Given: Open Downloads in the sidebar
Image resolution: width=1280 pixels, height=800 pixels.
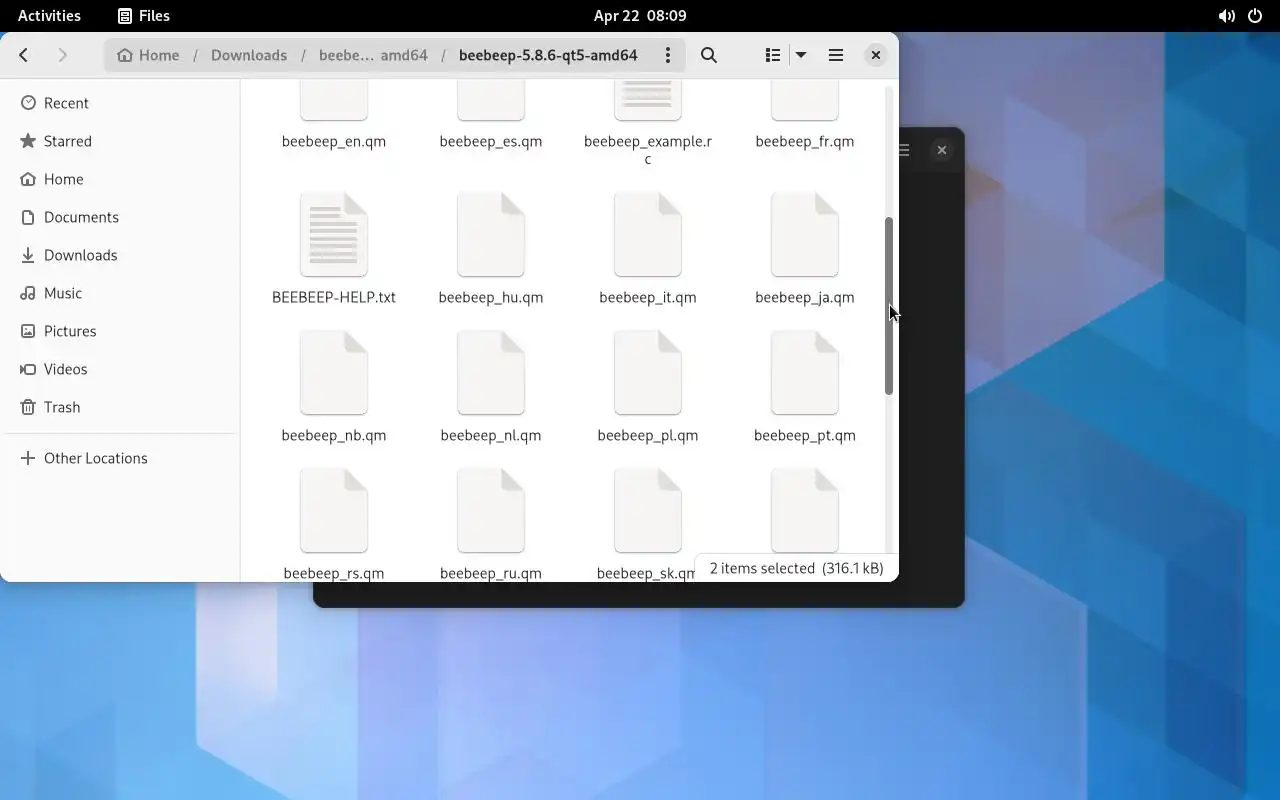Looking at the screenshot, I should pos(120,255).
